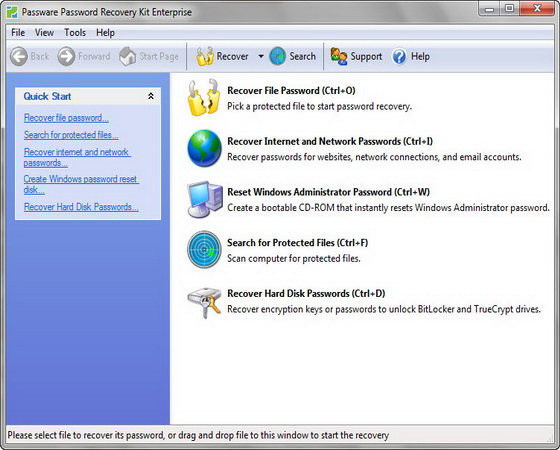Expand the Recover button dropdown arrow
The image size is (560, 450).
[261, 56]
